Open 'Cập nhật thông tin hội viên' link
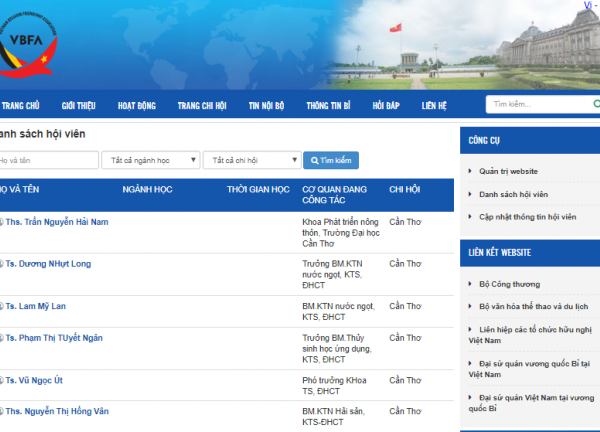The image size is (600, 432). (527, 217)
